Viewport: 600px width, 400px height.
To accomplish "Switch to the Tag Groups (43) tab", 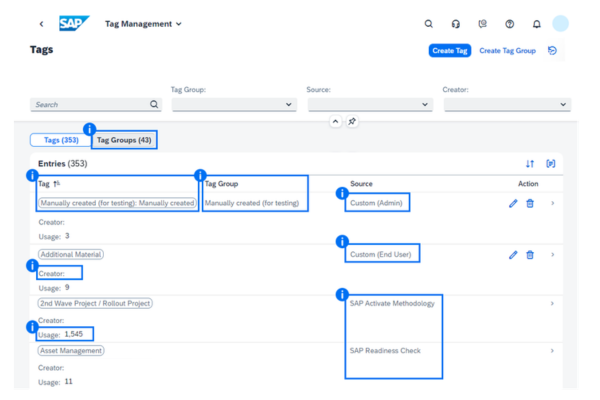I will point(124,140).
